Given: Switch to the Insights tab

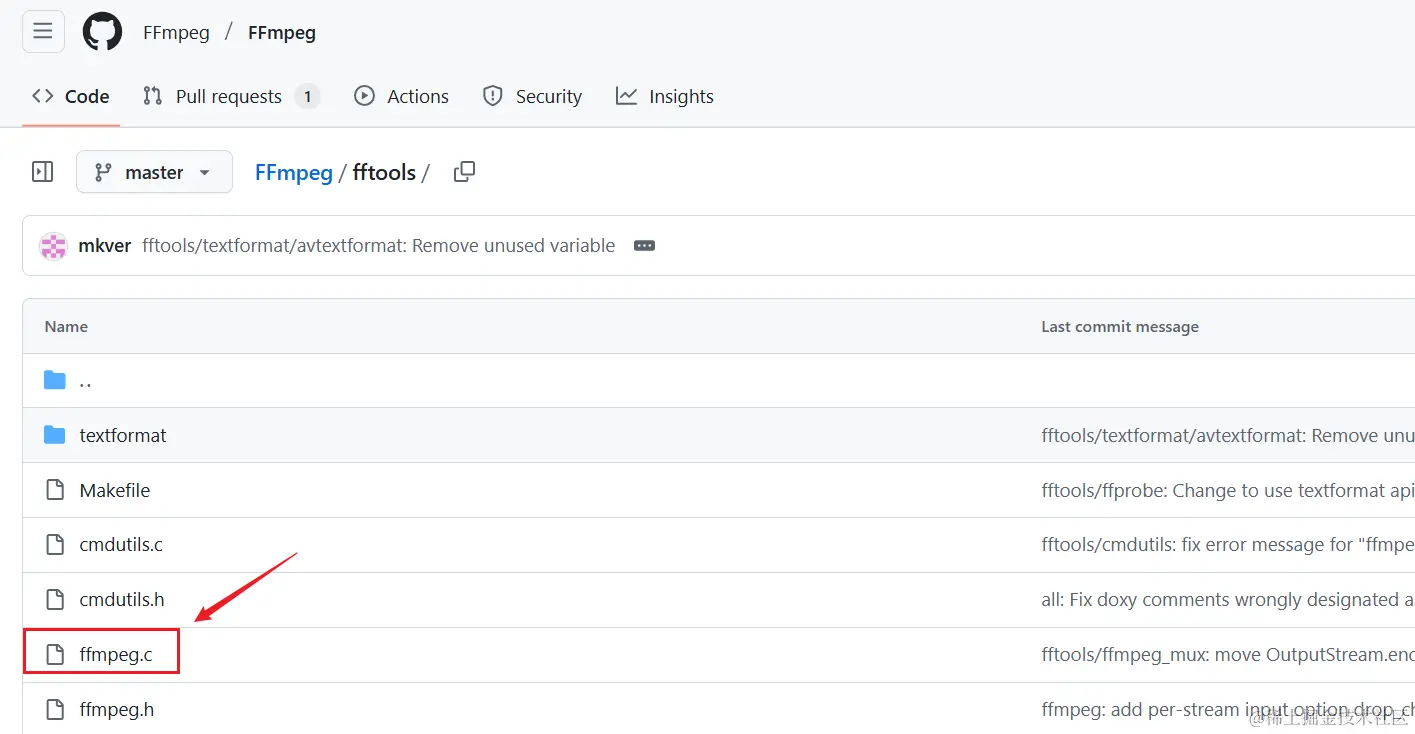Looking at the screenshot, I should [665, 96].
